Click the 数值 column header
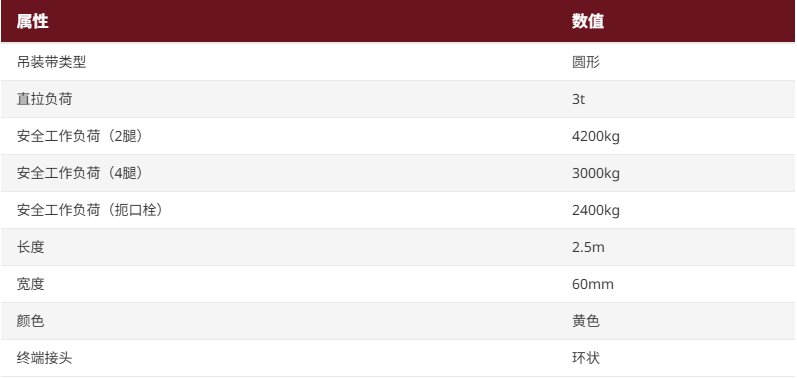 588,21
